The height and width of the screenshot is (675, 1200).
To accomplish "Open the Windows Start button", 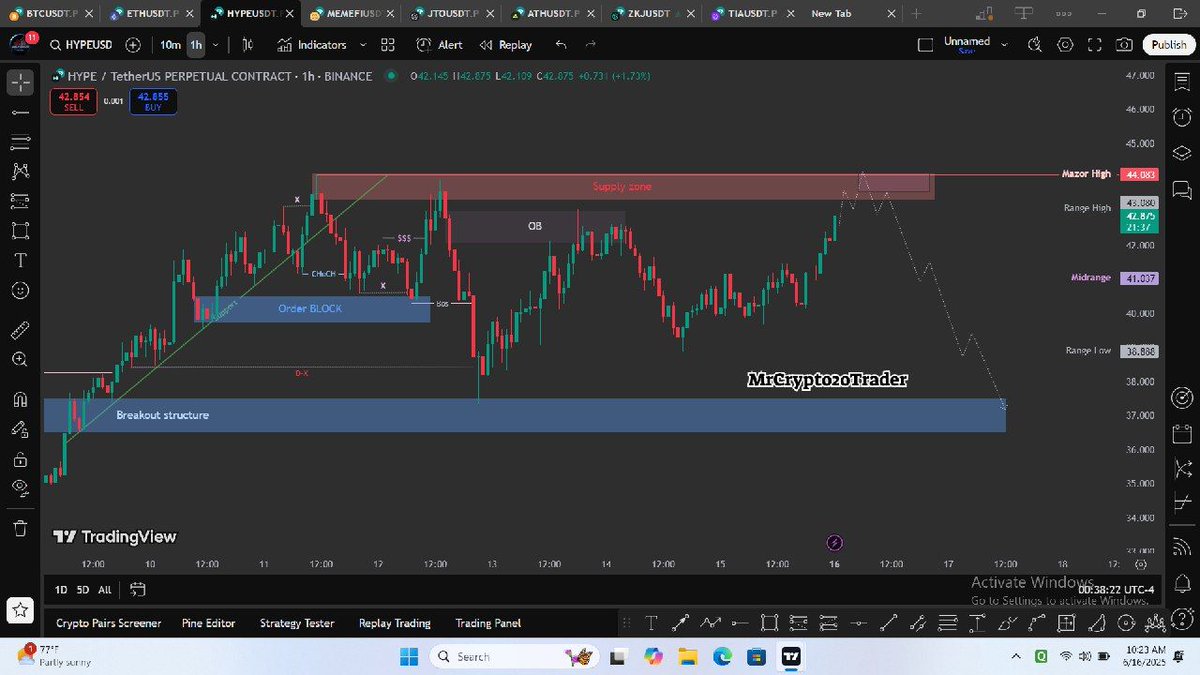I will click(408, 656).
